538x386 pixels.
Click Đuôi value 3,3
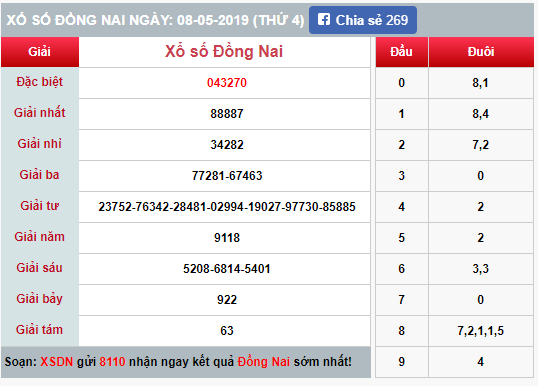click(481, 269)
